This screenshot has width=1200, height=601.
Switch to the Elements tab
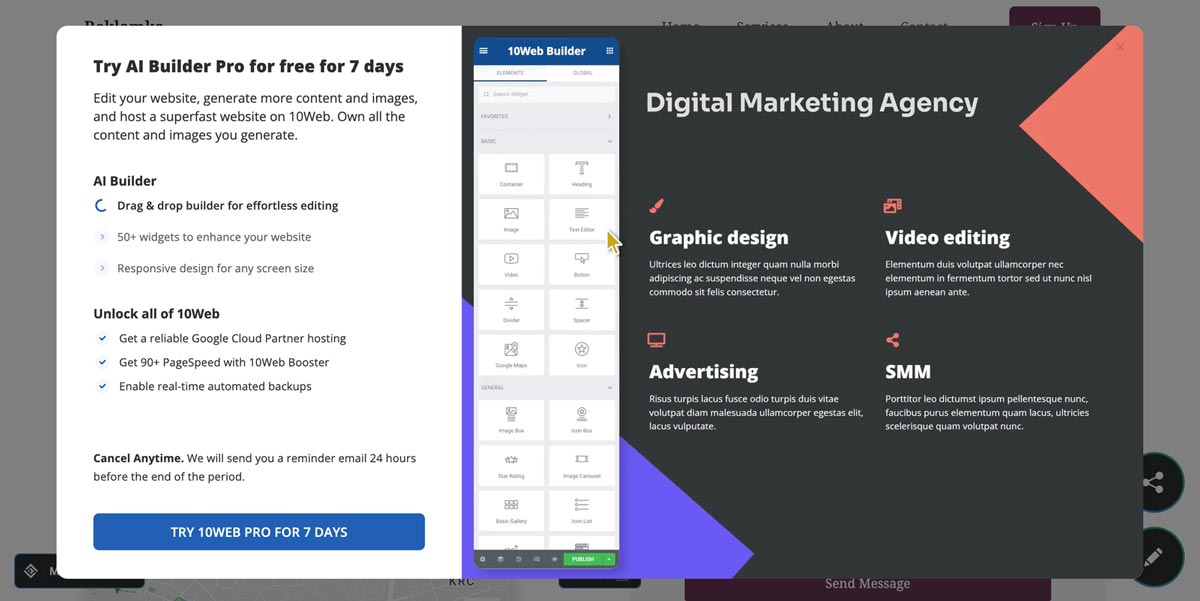[x=510, y=73]
